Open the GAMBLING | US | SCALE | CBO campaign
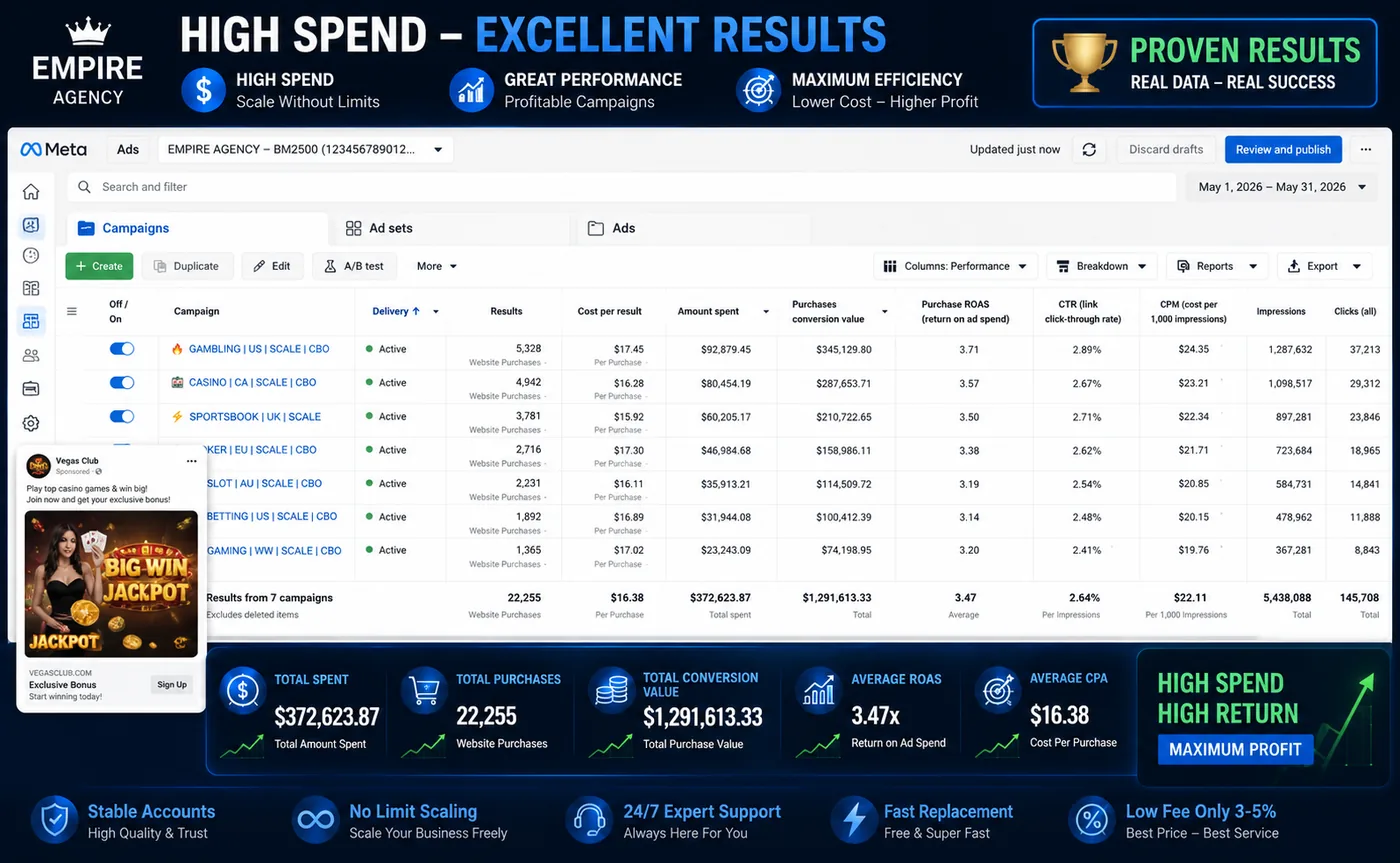The width and height of the screenshot is (1400, 863). pos(259,349)
